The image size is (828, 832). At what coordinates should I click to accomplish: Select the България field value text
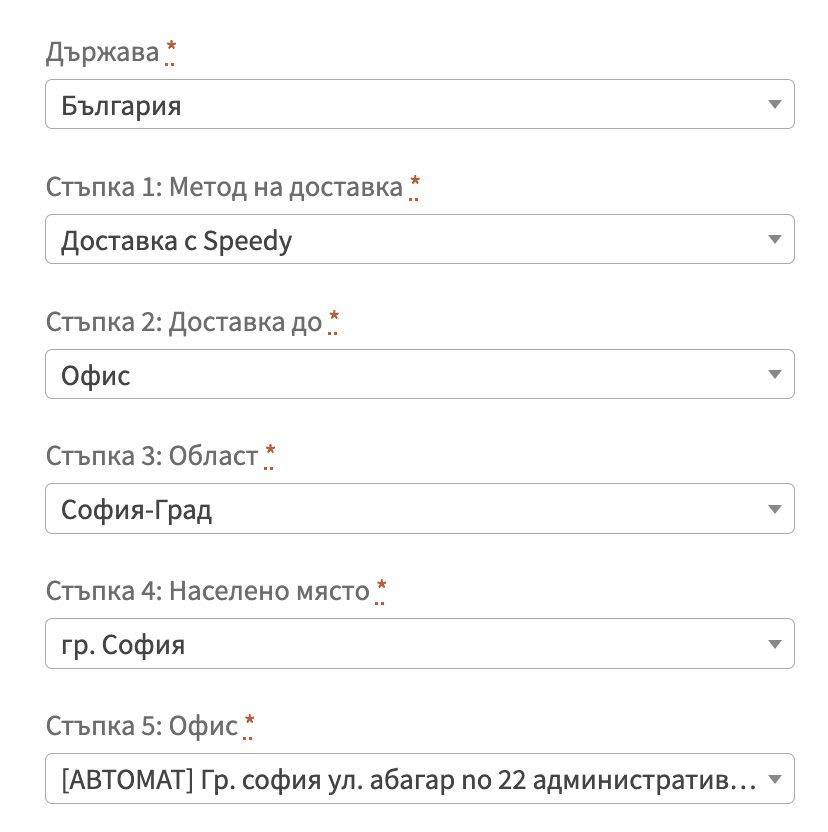(121, 104)
